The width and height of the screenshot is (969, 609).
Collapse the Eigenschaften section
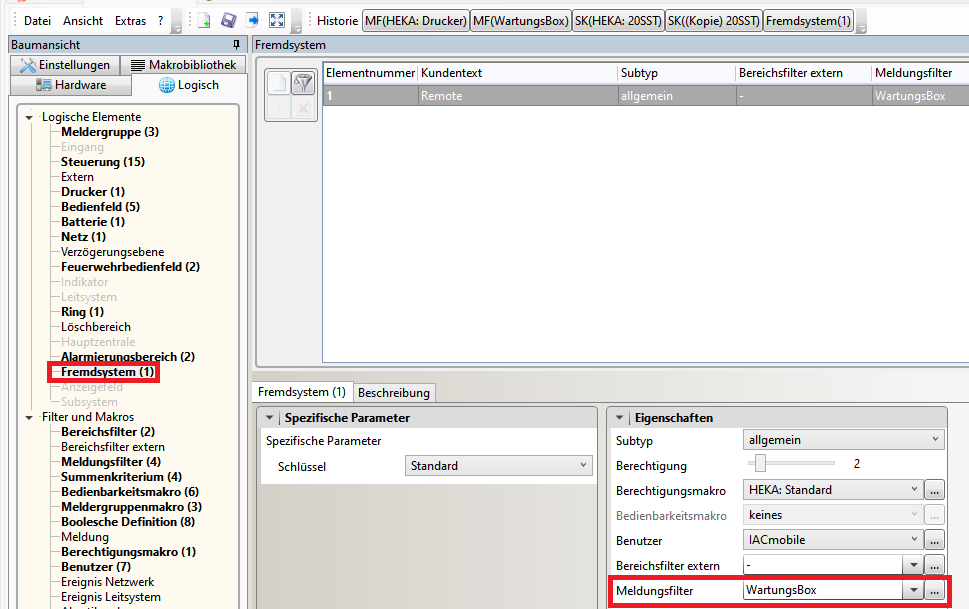[x=619, y=418]
